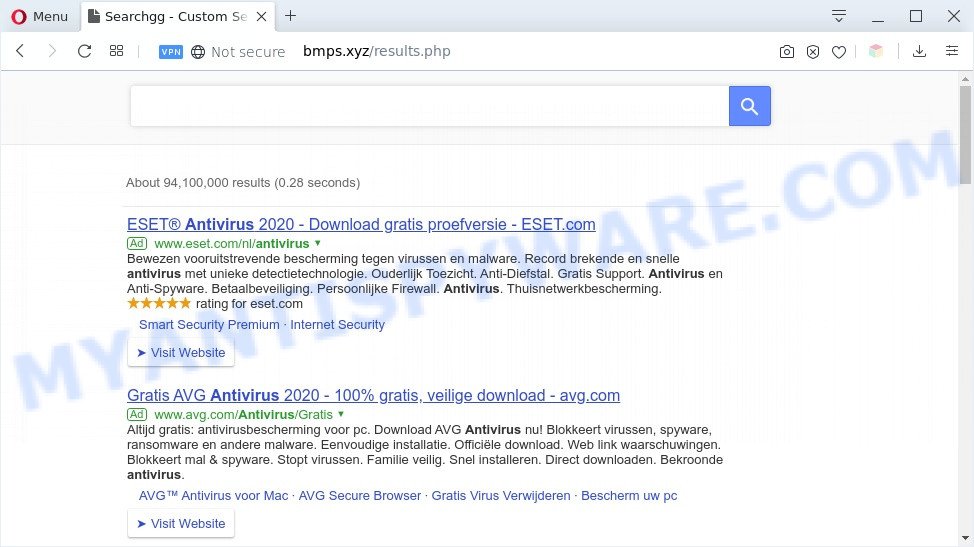974x547 pixels.
Task: Open Speed Dial start page grid icon
Action: (116, 51)
